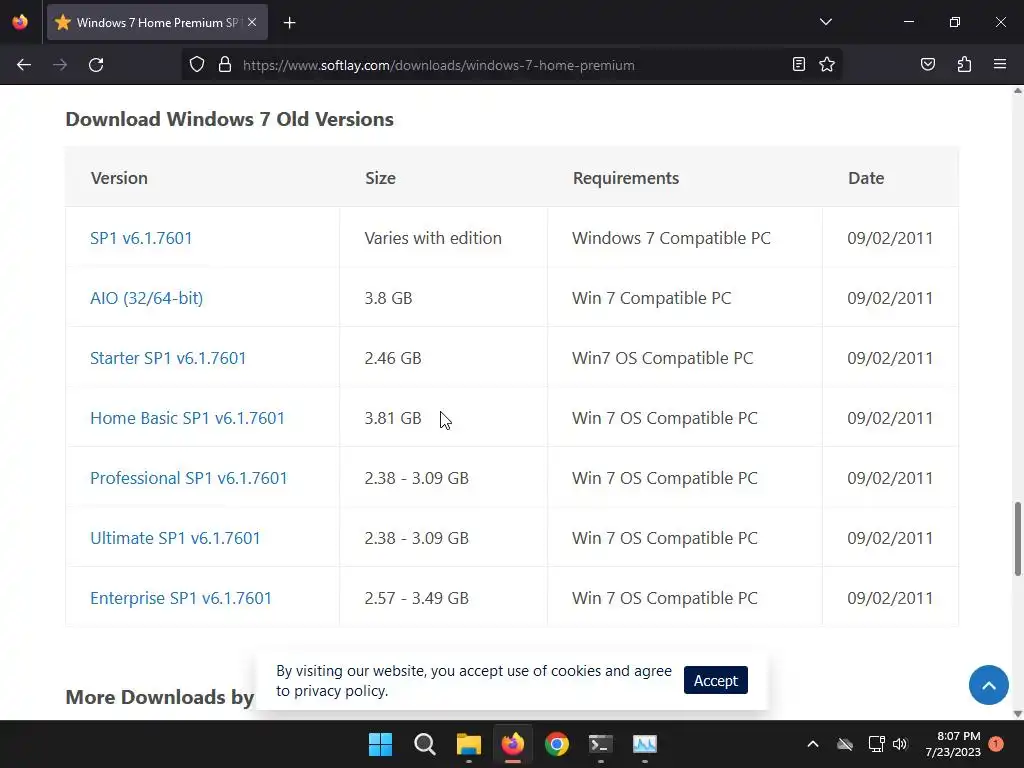This screenshot has height=768, width=1024.
Task: Open the Starter SP1 v6.1.7601 link
Action: pyautogui.click(x=168, y=358)
